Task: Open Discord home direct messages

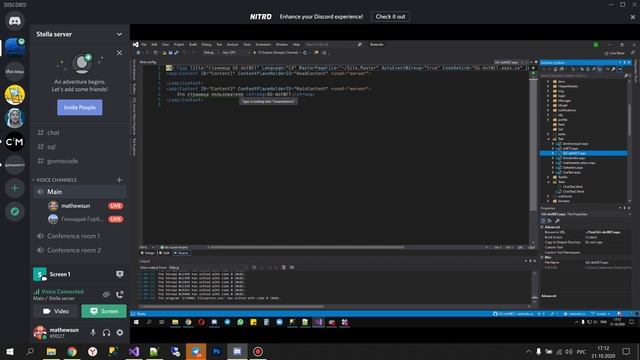Action: point(15,21)
